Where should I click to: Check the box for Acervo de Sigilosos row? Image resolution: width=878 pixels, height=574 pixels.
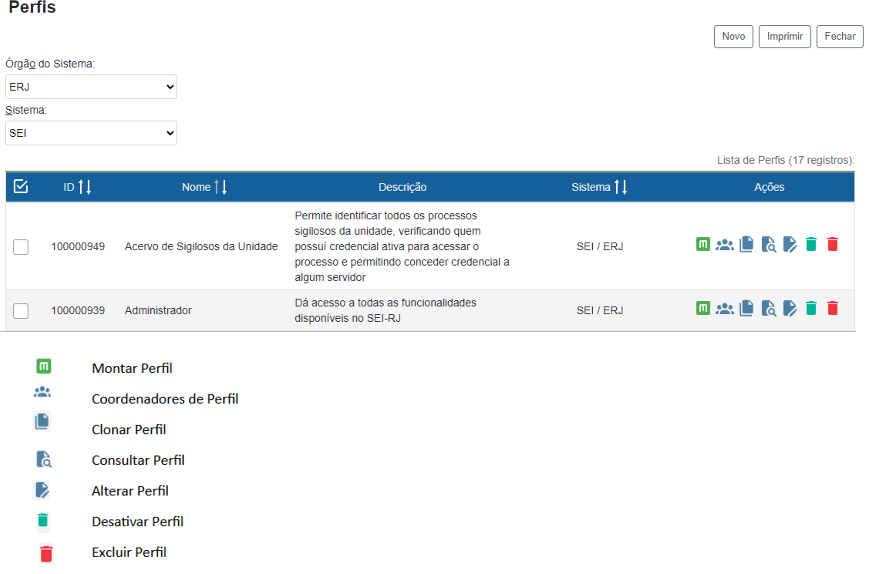(x=21, y=247)
